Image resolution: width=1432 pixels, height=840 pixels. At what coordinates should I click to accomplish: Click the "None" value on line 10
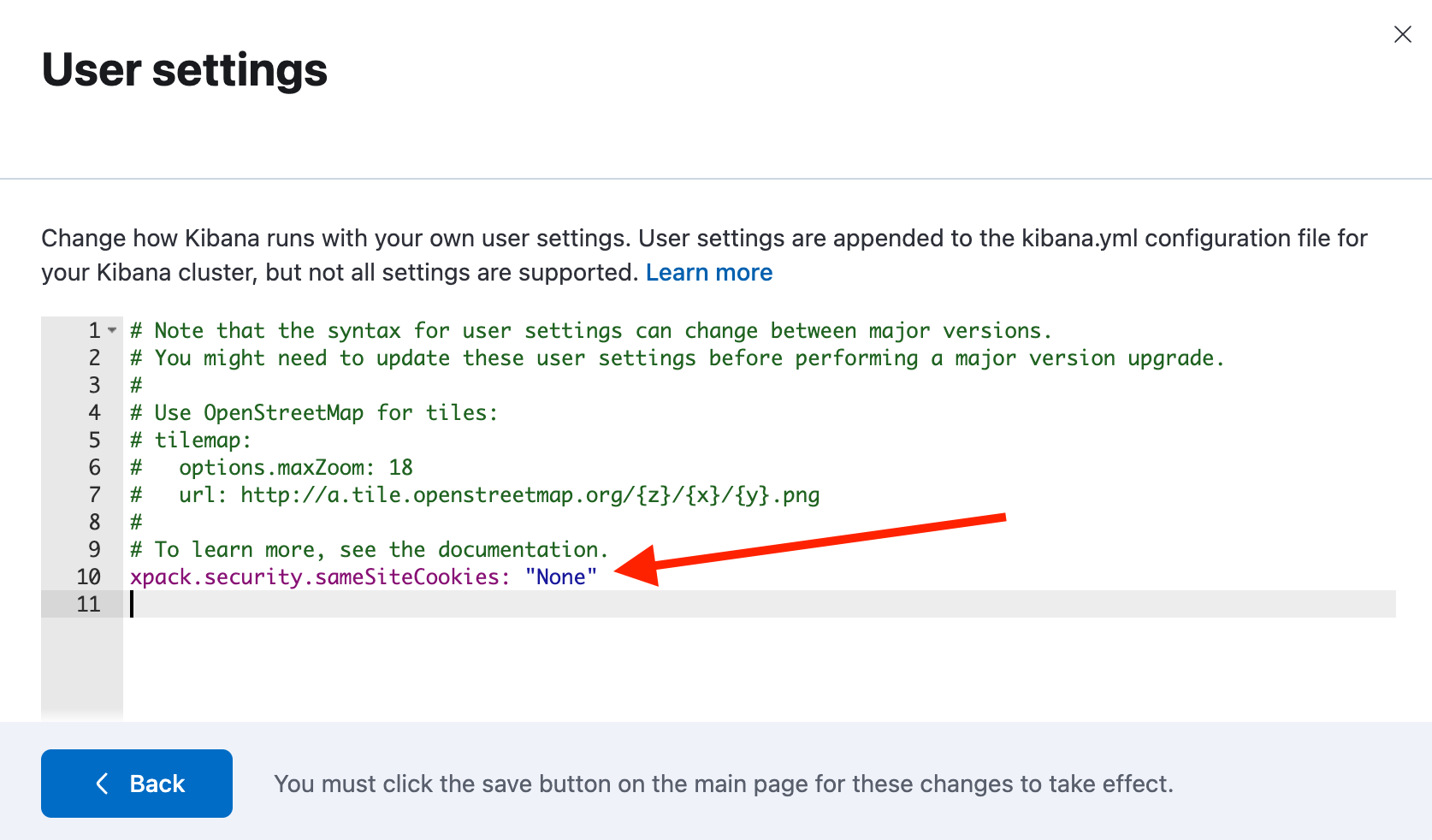561,577
